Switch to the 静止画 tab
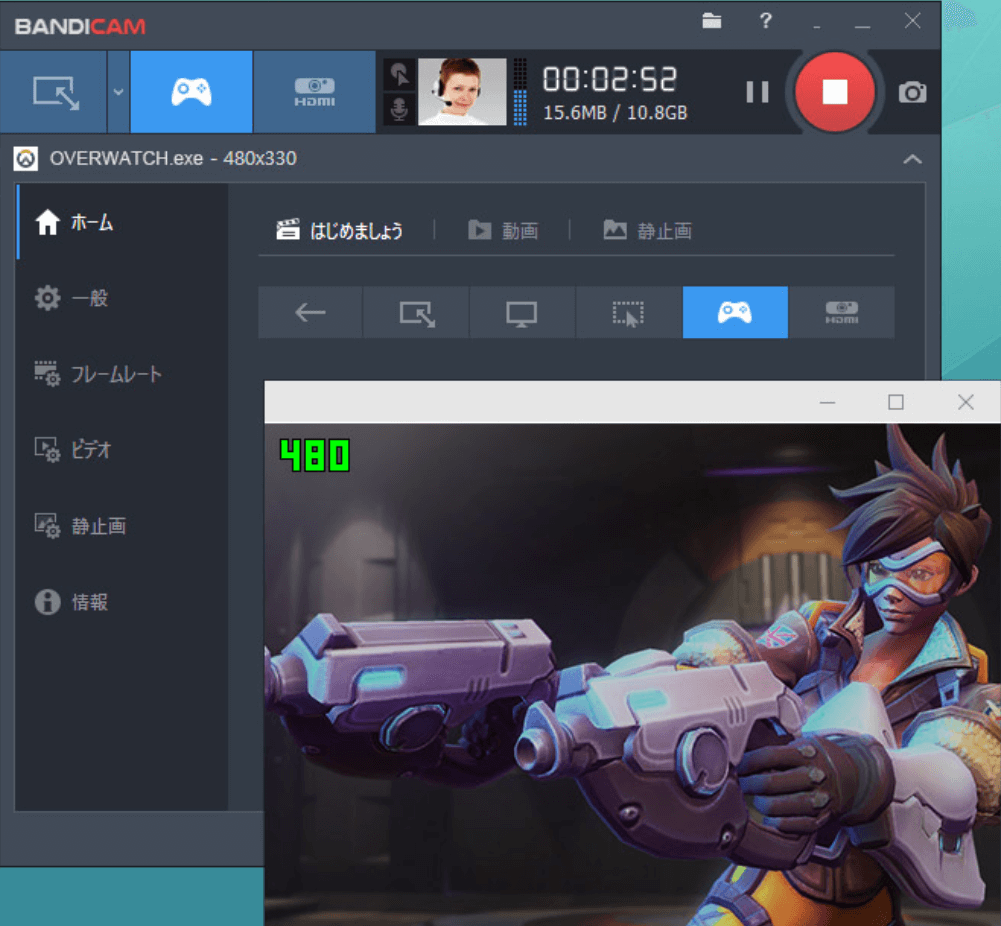Image resolution: width=1001 pixels, height=926 pixels. (x=648, y=231)
